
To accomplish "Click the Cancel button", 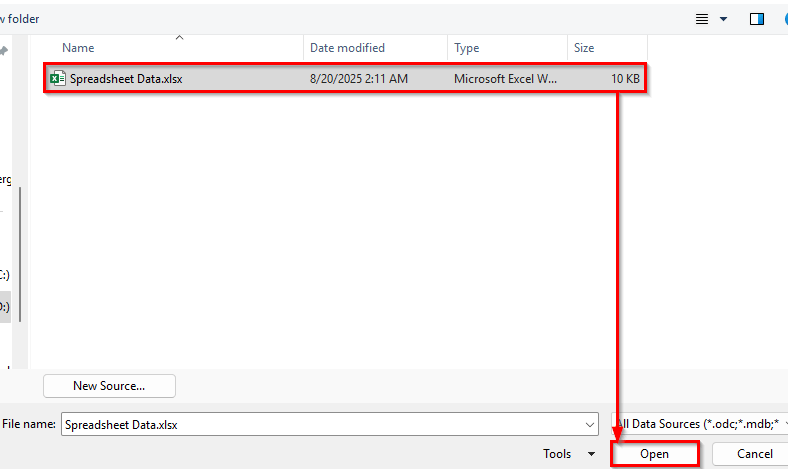I will tap(754, 454).
